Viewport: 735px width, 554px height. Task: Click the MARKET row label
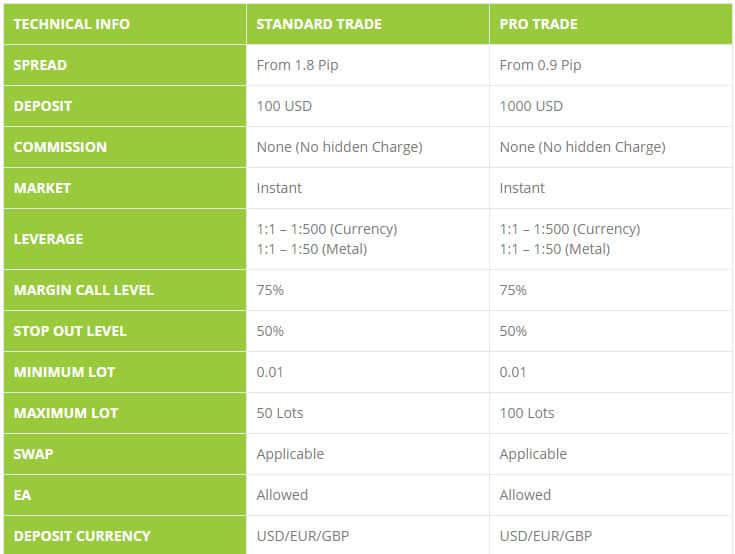tap(42, 188)
